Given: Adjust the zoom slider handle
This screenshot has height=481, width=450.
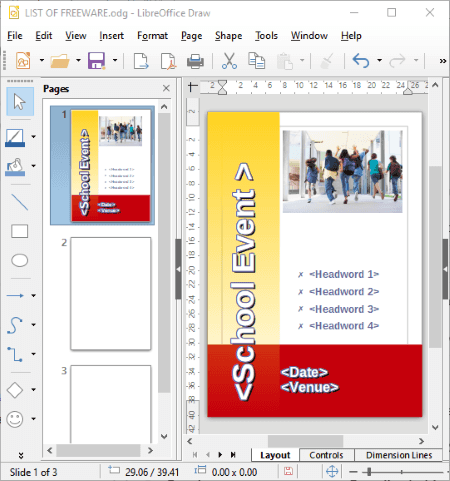Looking at the screenshot, I should [369, 472].
